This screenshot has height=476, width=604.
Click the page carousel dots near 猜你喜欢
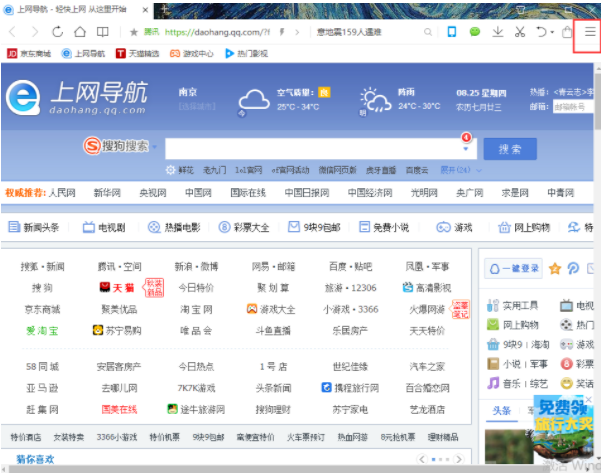pos(441,461)
